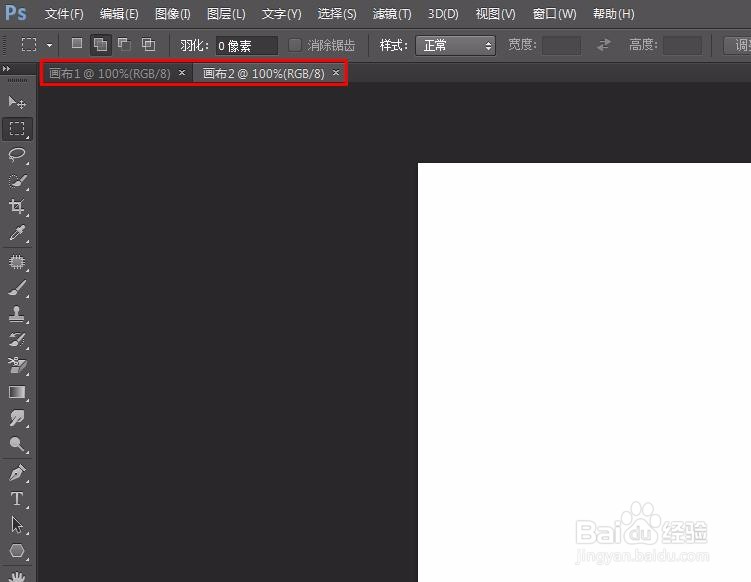Select the Lasso tool
Screen dimensions: 751x582
(17, 154)
